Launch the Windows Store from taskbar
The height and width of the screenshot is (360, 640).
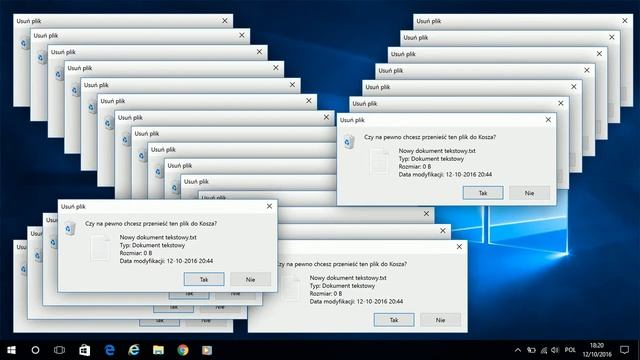[84, 350]
